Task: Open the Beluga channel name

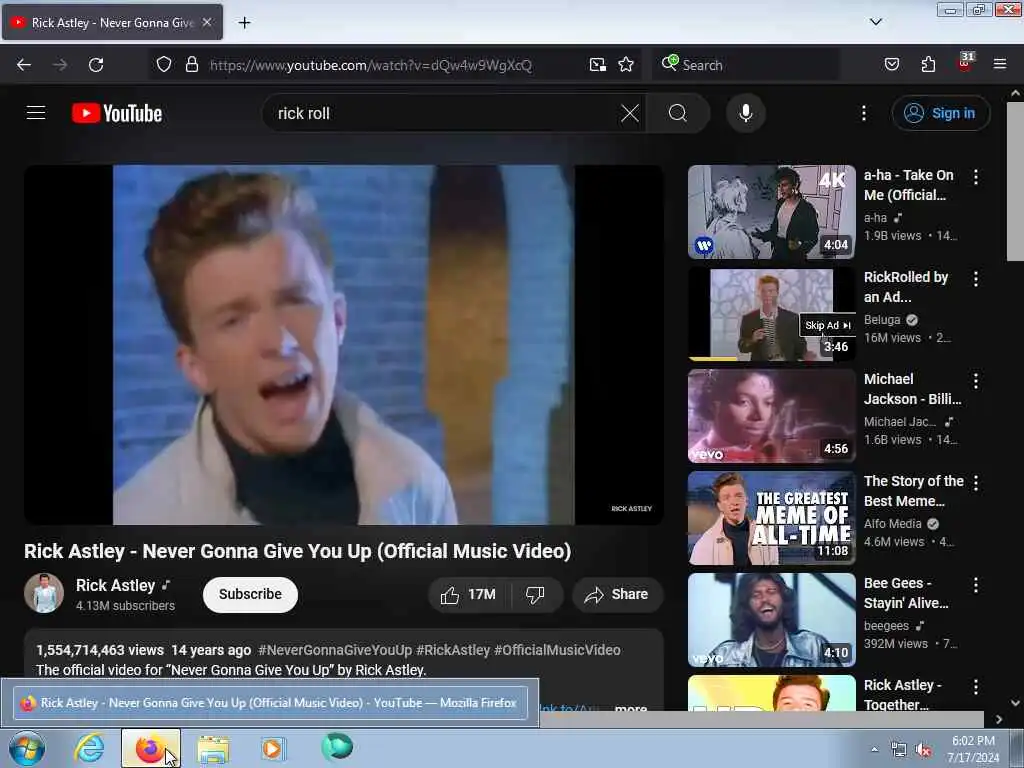Action: coord(882,319)
